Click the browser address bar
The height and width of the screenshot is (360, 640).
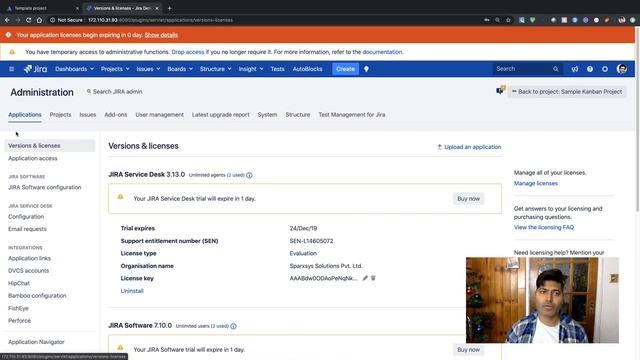[x=265, y=20]
